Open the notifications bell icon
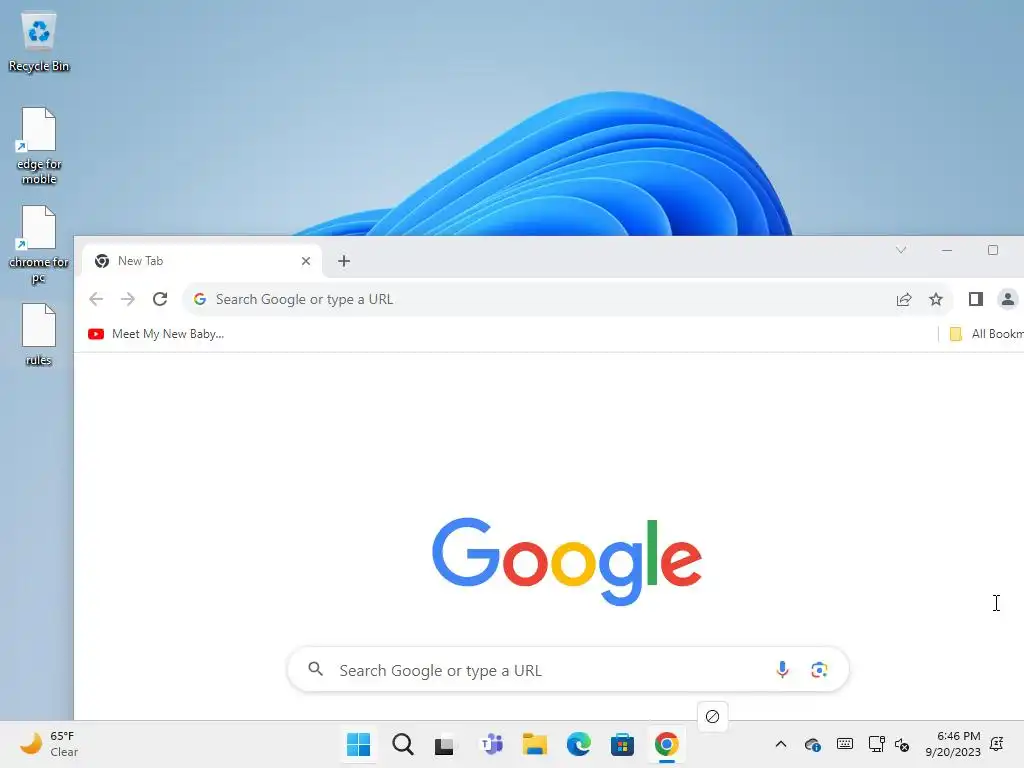This screenshot has height=768, width=1024. click(x=997, y=744)
